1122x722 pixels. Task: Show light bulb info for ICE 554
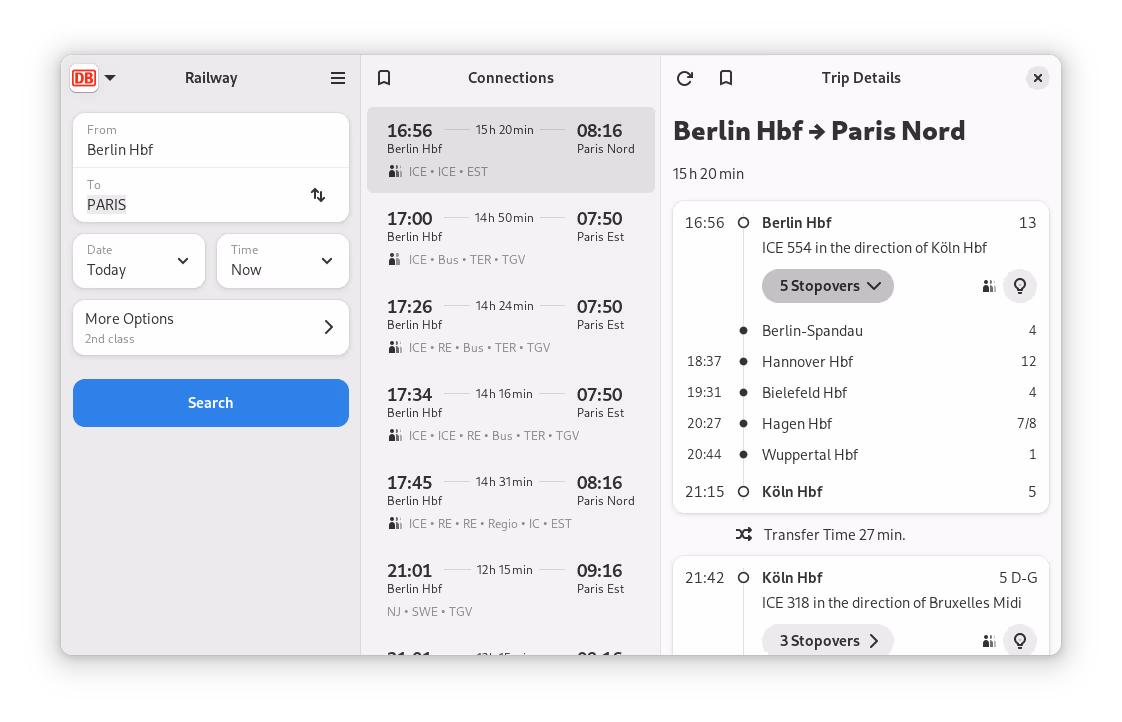pos(1020,286)
